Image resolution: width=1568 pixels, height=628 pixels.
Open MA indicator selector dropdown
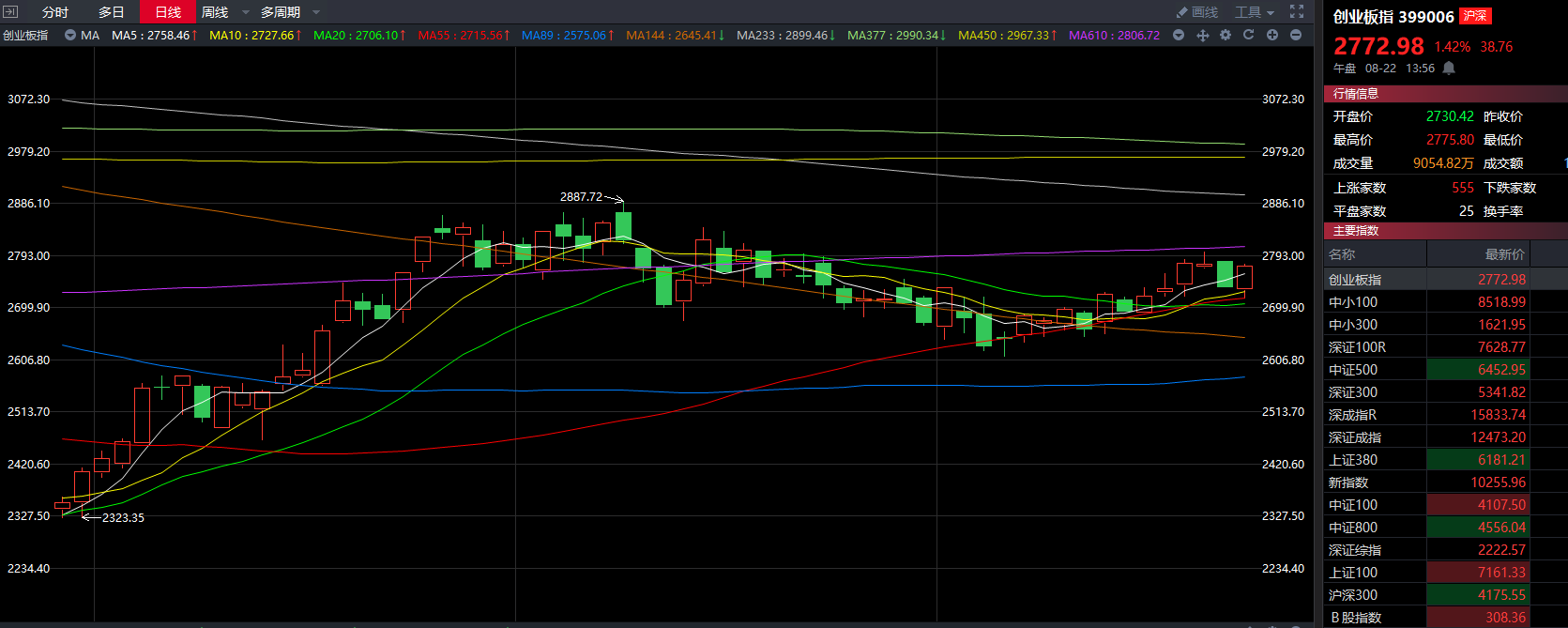pos(70,36)
